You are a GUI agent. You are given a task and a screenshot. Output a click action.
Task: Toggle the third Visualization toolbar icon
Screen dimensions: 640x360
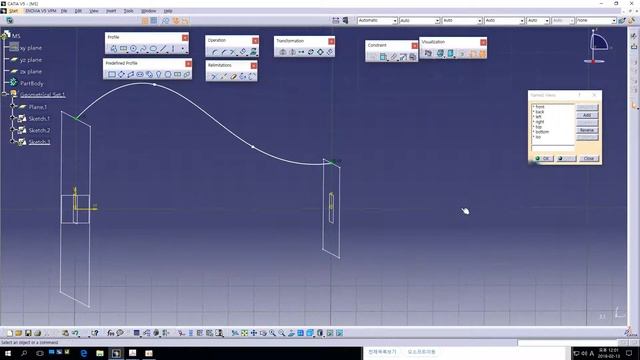coord(450,53)
